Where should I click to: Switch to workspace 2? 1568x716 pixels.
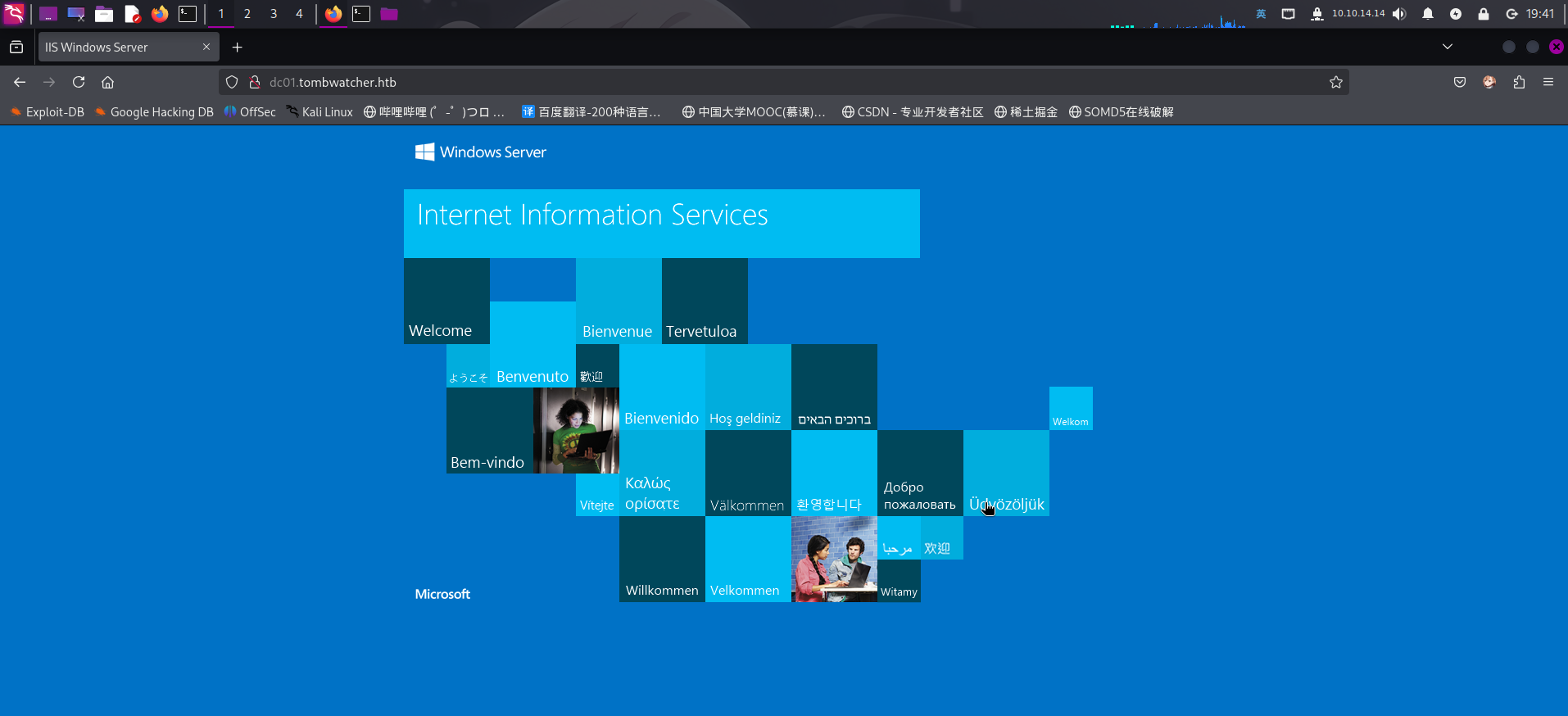click(247, 14)
